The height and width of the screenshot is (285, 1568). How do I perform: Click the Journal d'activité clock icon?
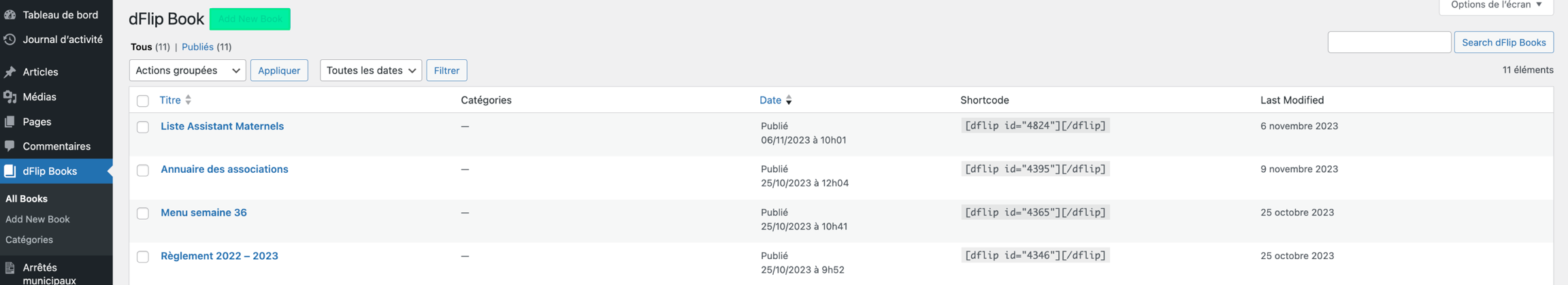coord(10,39)
